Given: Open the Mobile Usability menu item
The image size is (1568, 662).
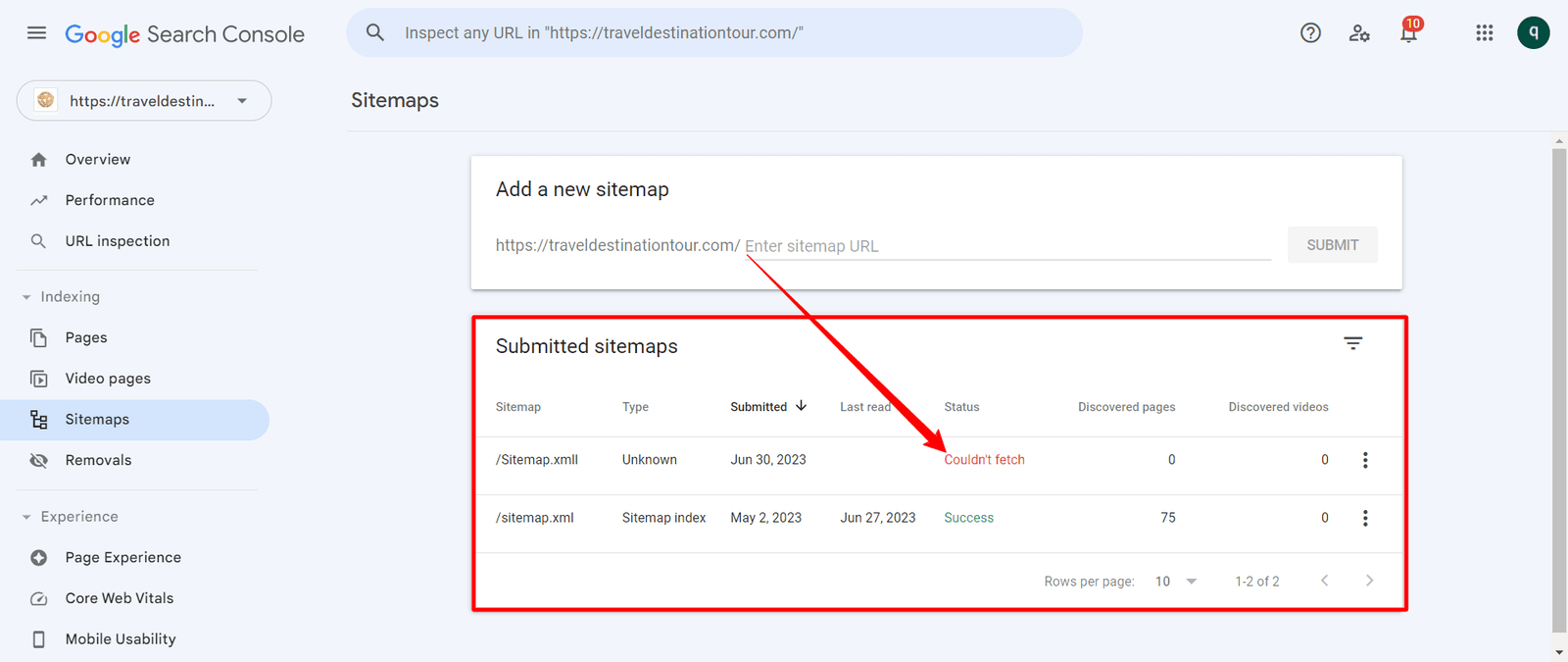Looking at the screenshot, I should pos(134,639).
